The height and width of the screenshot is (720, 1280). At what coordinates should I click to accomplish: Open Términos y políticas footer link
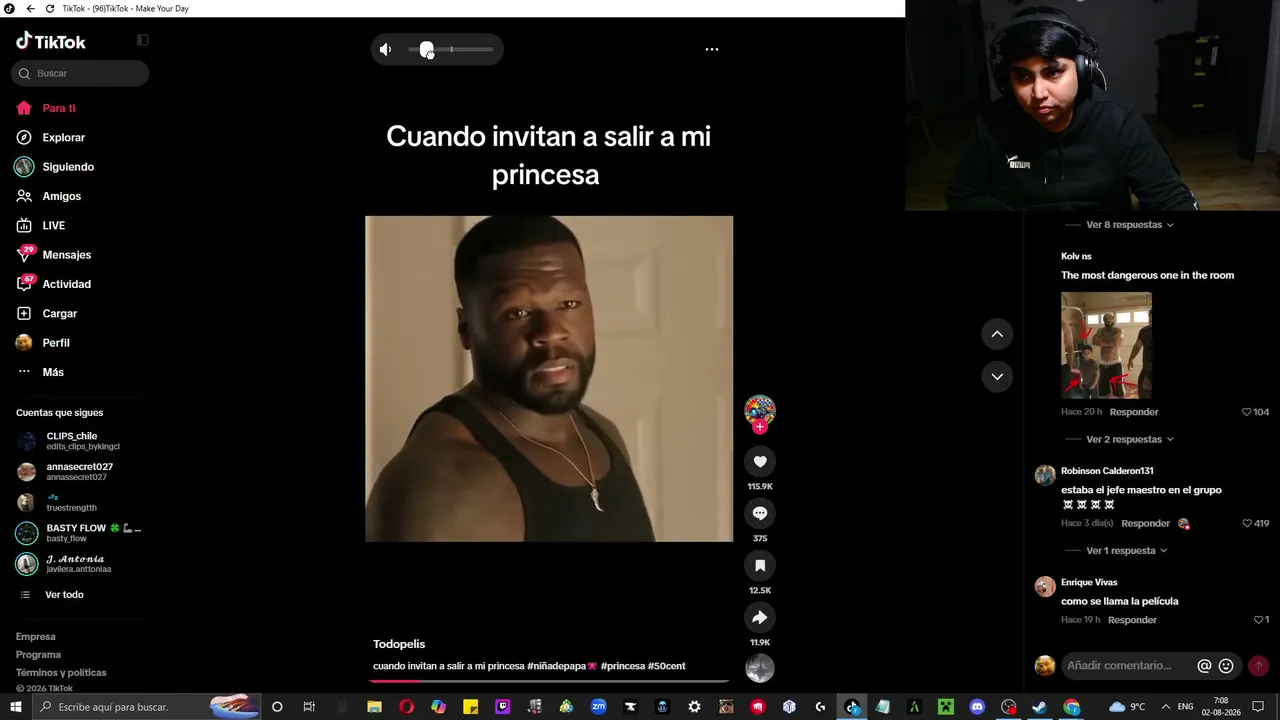pyautogui.click(x=61, y=673)
